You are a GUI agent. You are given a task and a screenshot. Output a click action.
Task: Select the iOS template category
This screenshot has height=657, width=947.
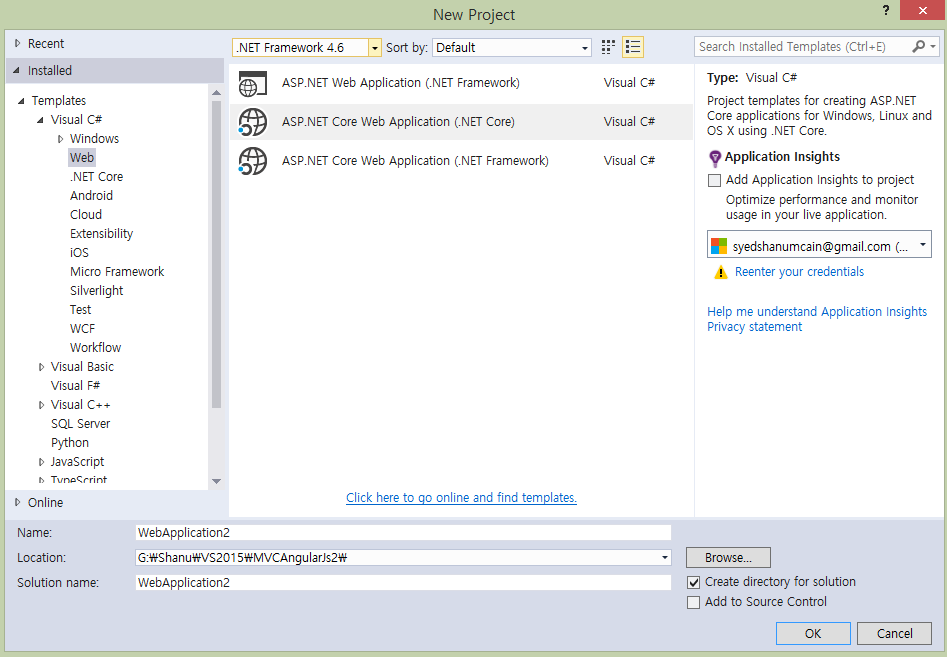coord(79,253)
